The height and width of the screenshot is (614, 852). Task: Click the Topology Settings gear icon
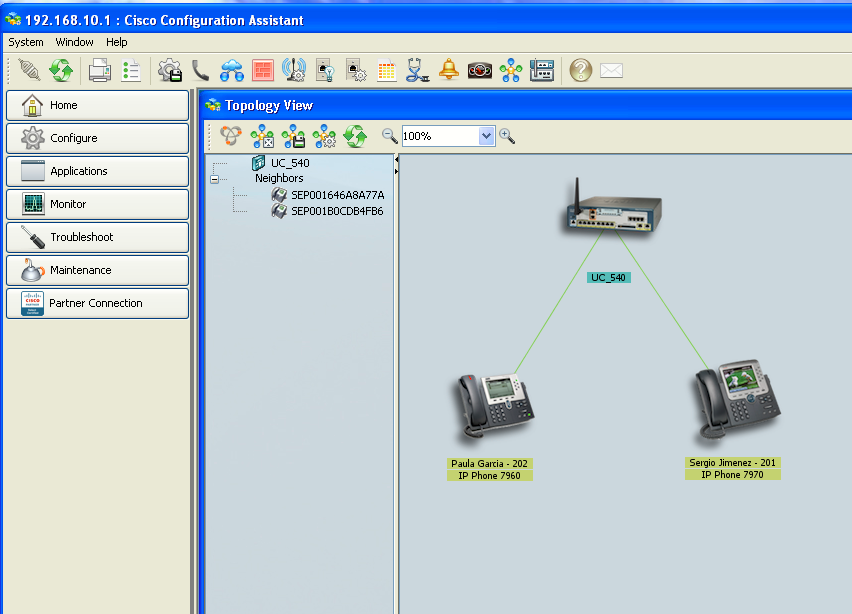tap(324, 136)
